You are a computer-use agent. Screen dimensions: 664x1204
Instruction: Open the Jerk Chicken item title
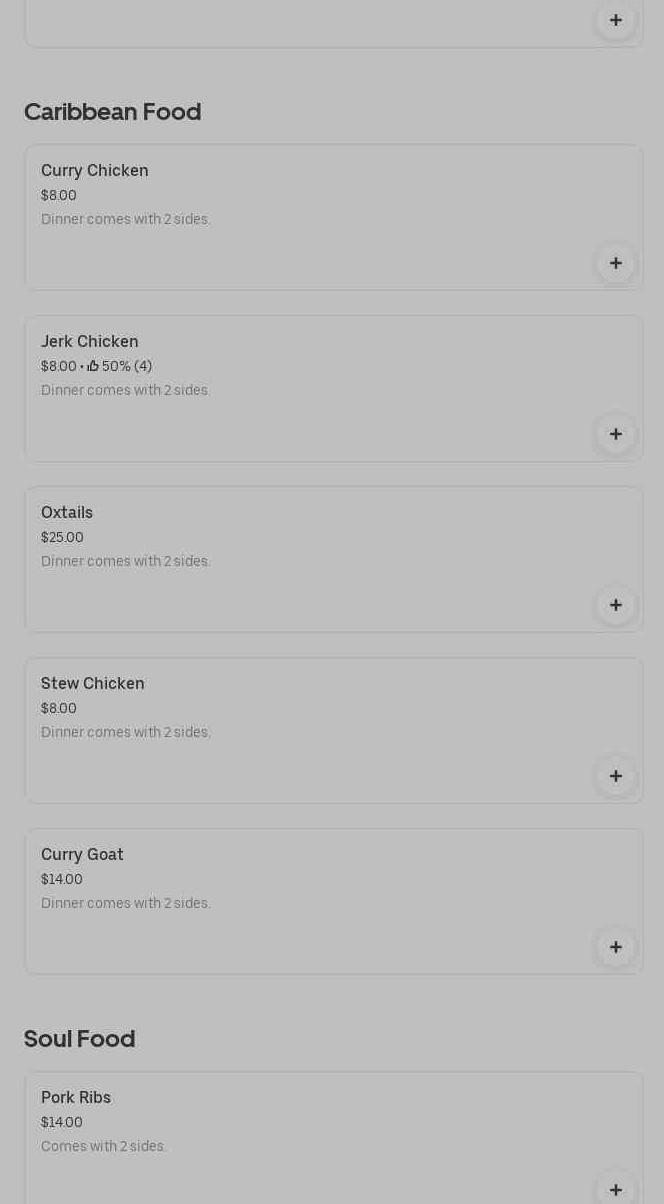(90, 342)
